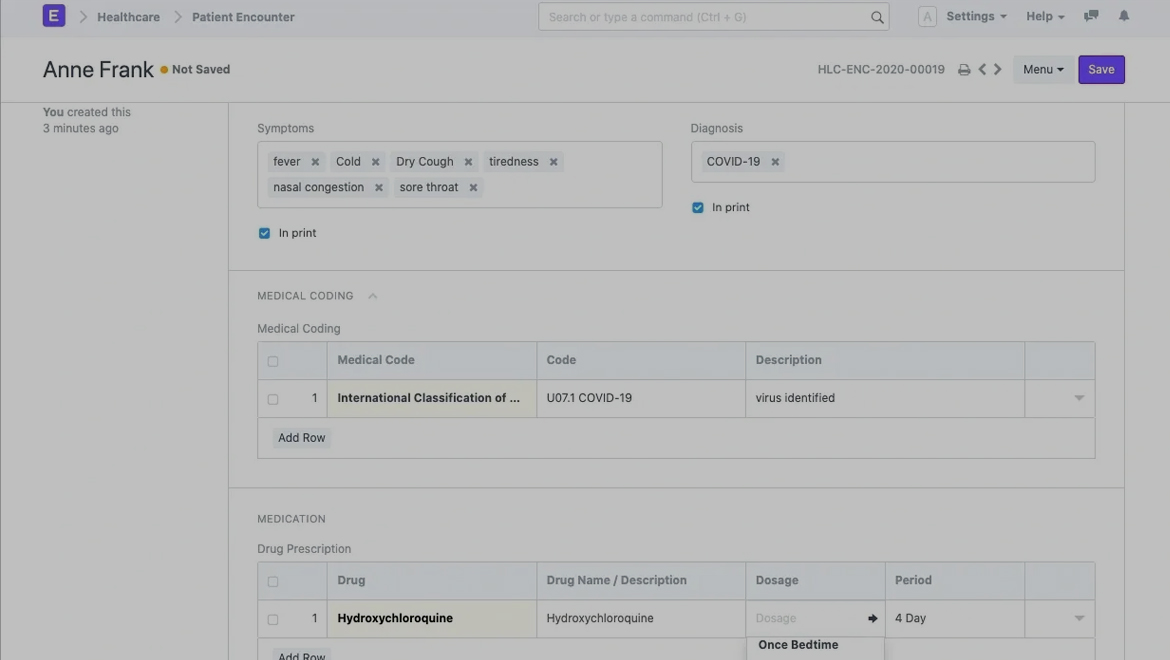Expand the Hydroxychloroquine row options arrow
Viewport: 1170px width, 660px height.
[x=1079, y=619]
